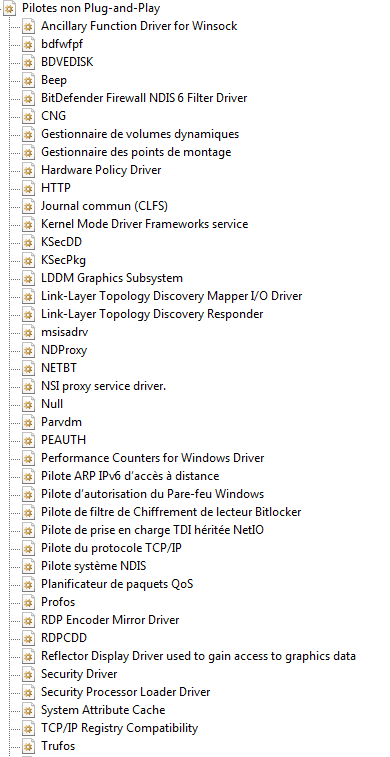Image resolution: width=390 pixels, height=757 pixels.
Task: Select Link-Layer Topology Discovery Responder
Action: [152, 314]
